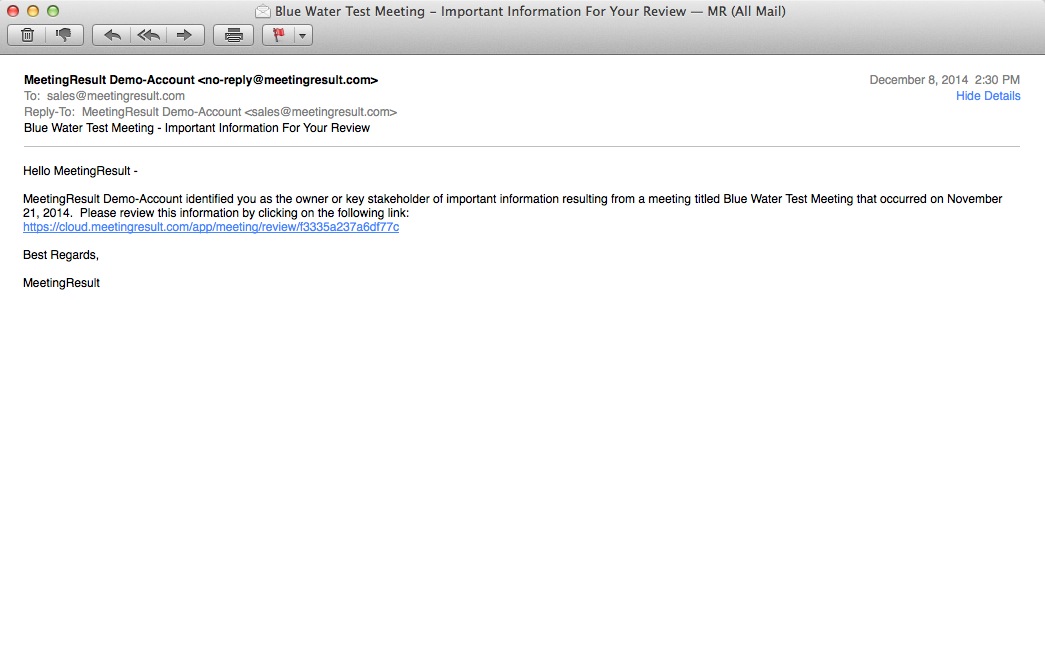Click sender name MeetingResult Demo-Account no-reply address
The image size is (1045, 656).
201,80
